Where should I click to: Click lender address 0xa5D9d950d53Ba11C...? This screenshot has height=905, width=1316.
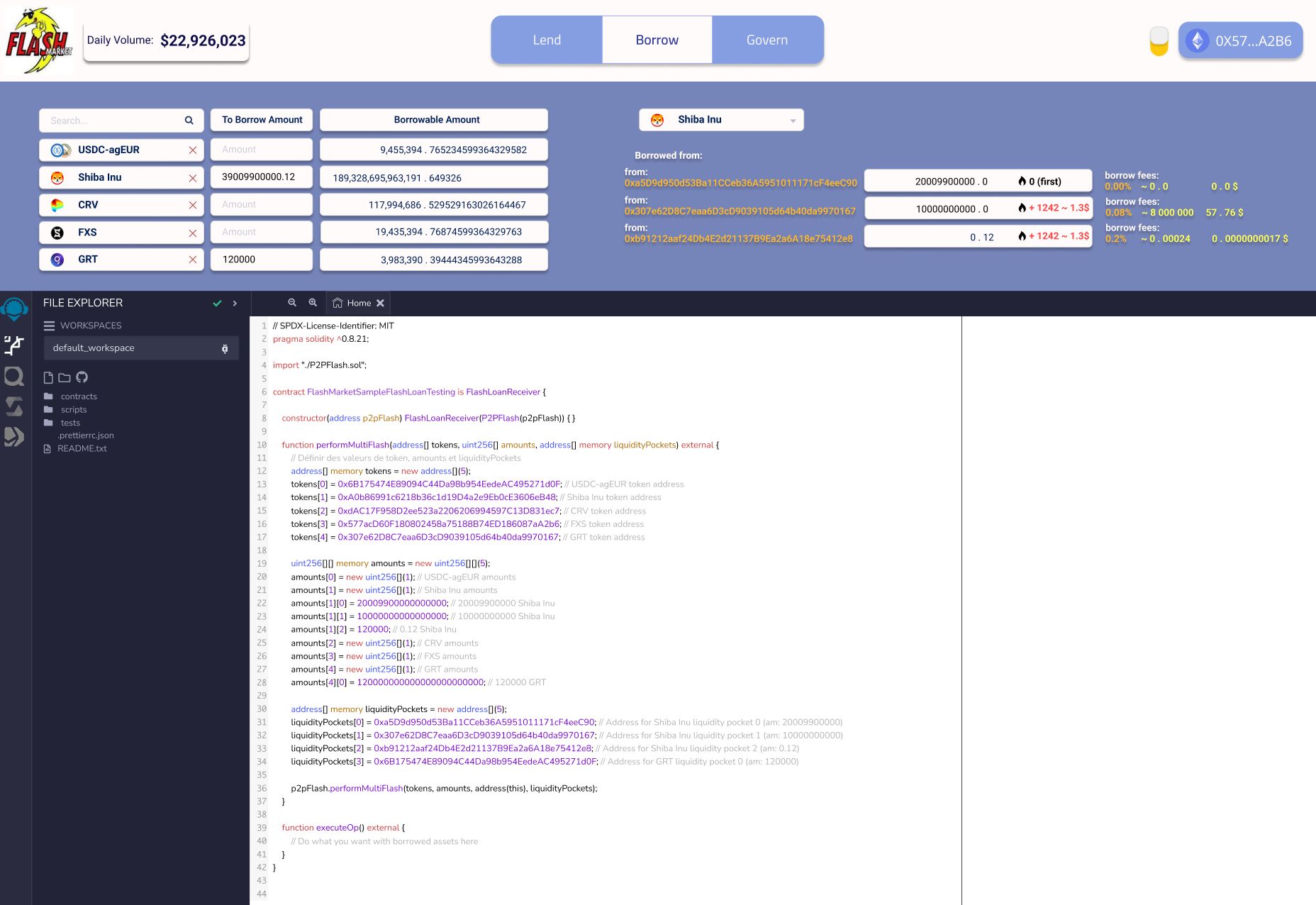coord(740,183)
